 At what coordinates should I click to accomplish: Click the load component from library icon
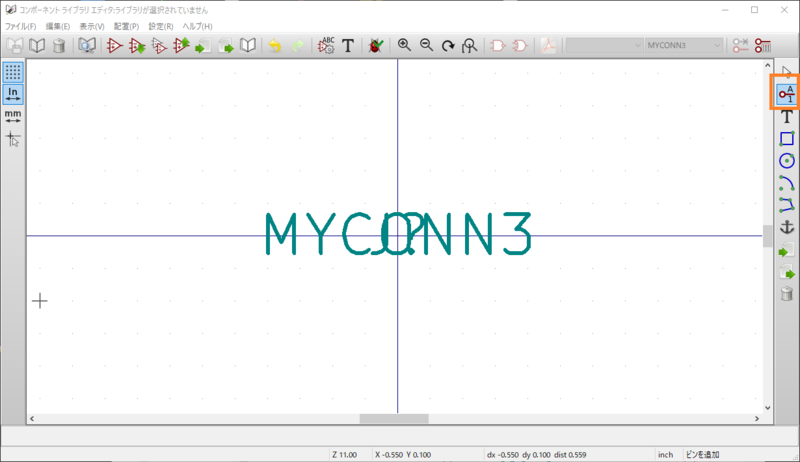click(x=137, y=46)
